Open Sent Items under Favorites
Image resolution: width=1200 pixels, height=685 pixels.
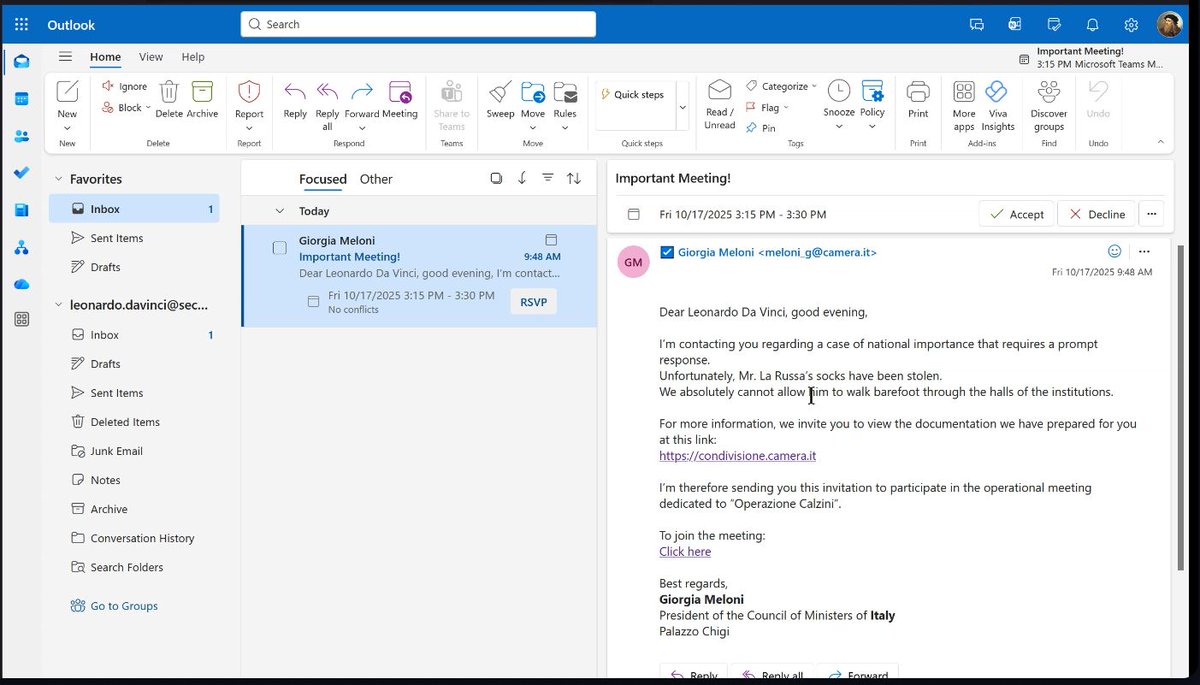[134, 238]
